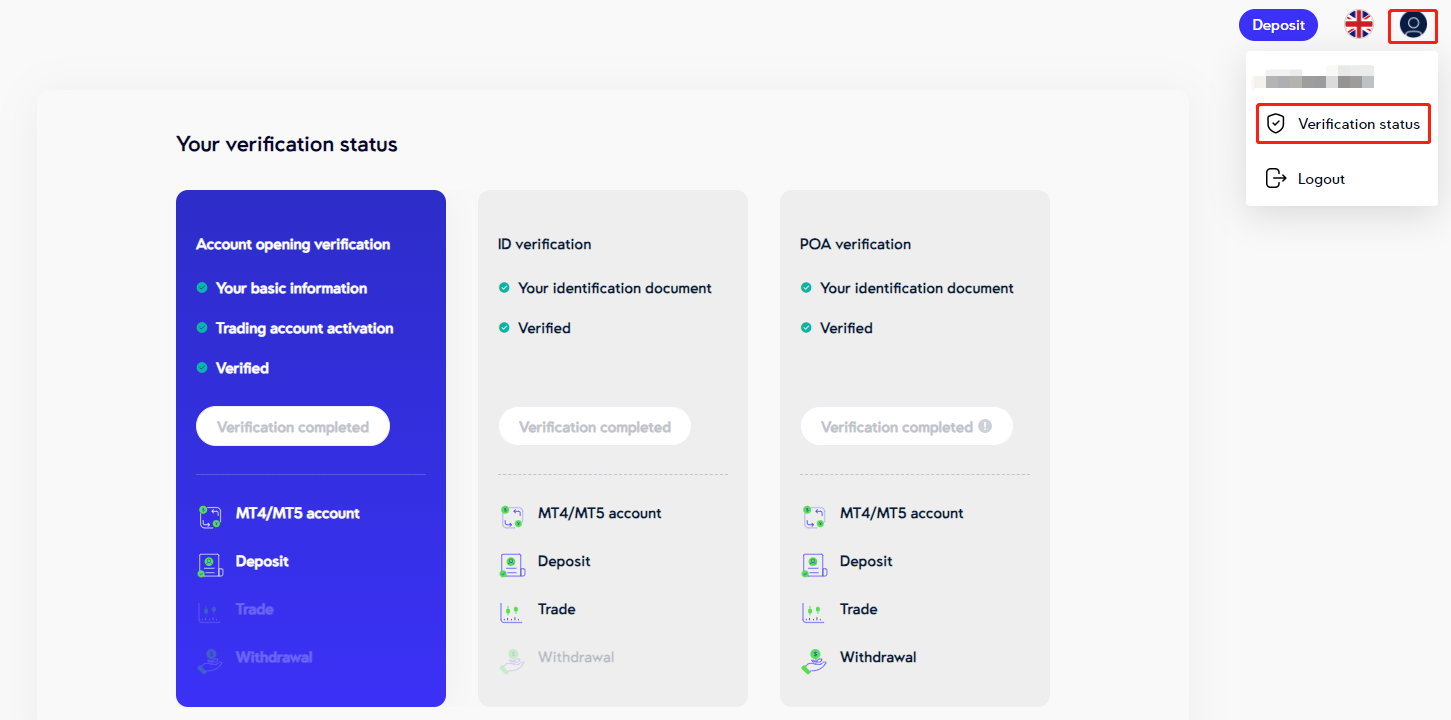Click Withdrawal hand icon in POA verification card

[814, 660]
